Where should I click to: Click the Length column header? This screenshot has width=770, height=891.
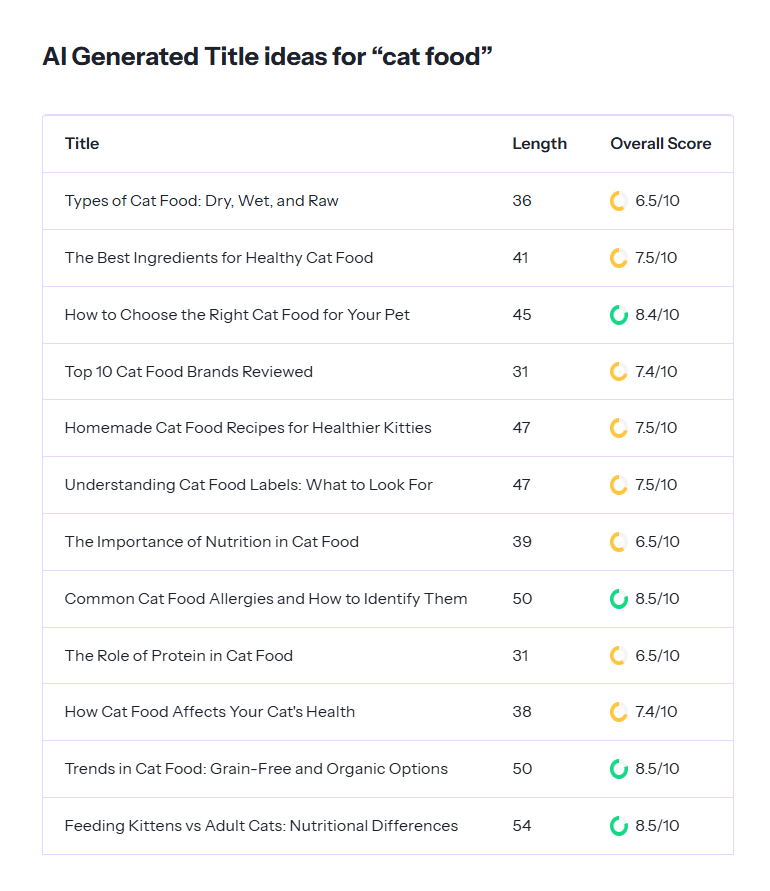tap(539, 144)
